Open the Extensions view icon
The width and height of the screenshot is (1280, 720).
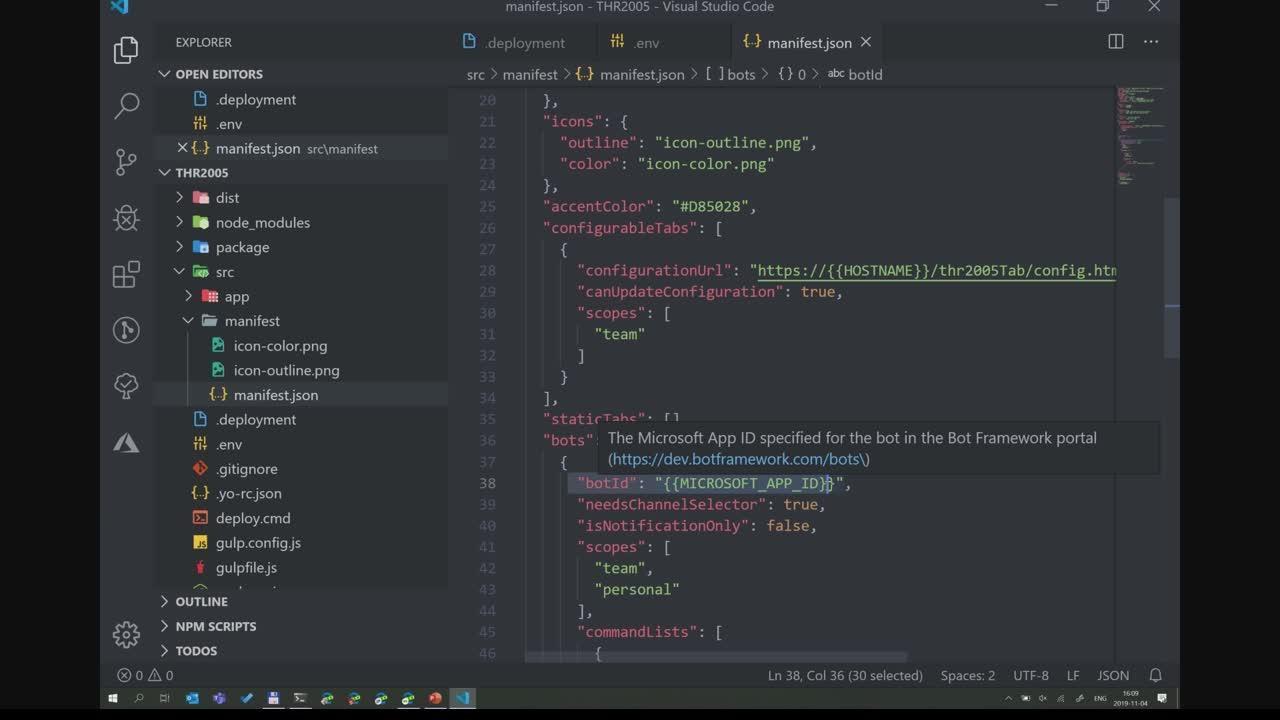[126, 275]
